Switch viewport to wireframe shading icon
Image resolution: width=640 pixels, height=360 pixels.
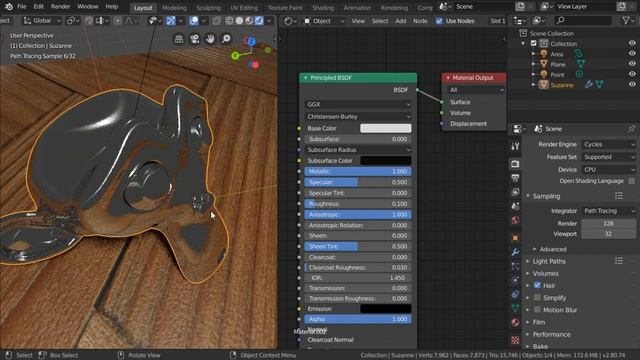coord(229,21)
